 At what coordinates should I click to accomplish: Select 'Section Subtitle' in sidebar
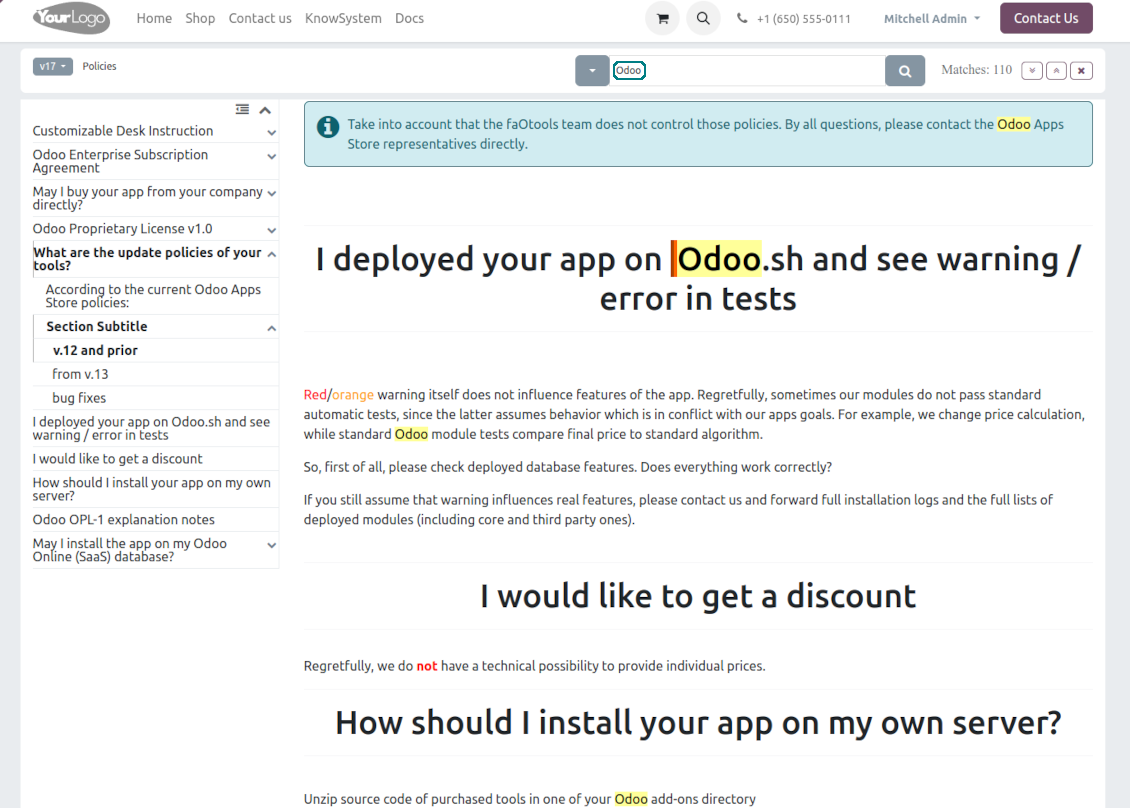(97, 327)
